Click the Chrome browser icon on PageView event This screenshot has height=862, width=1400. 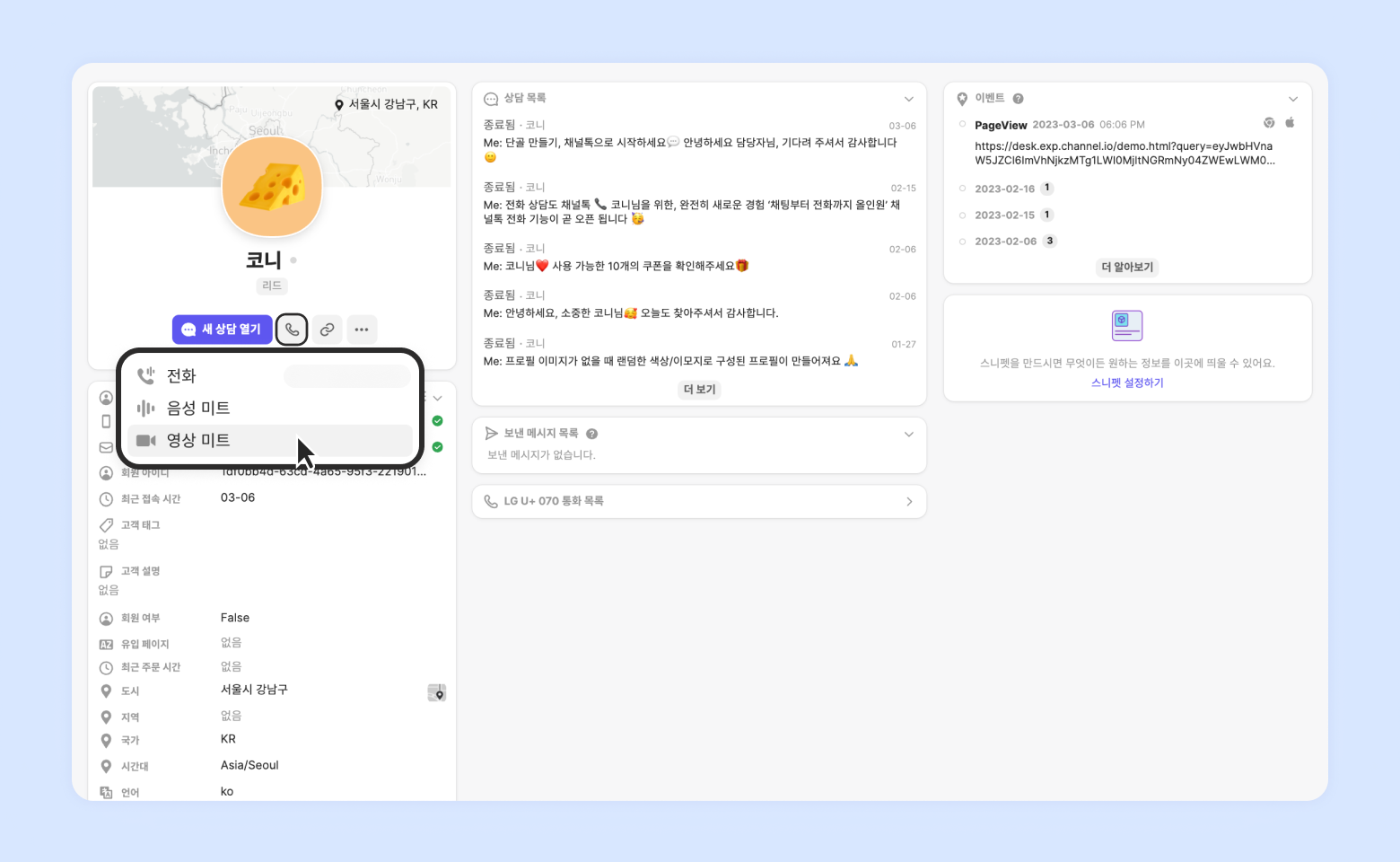[1269, 123]
